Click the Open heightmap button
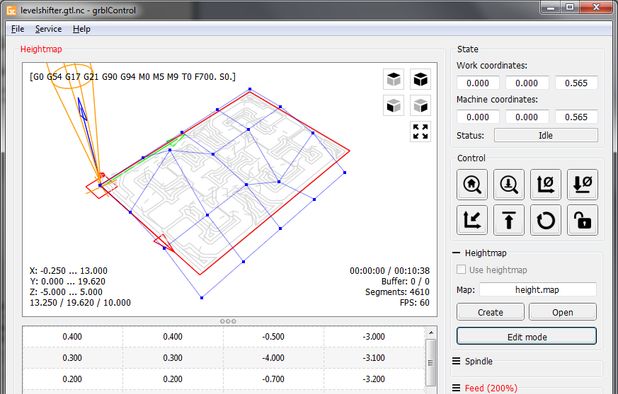618x394 pixels. point(562,312)
